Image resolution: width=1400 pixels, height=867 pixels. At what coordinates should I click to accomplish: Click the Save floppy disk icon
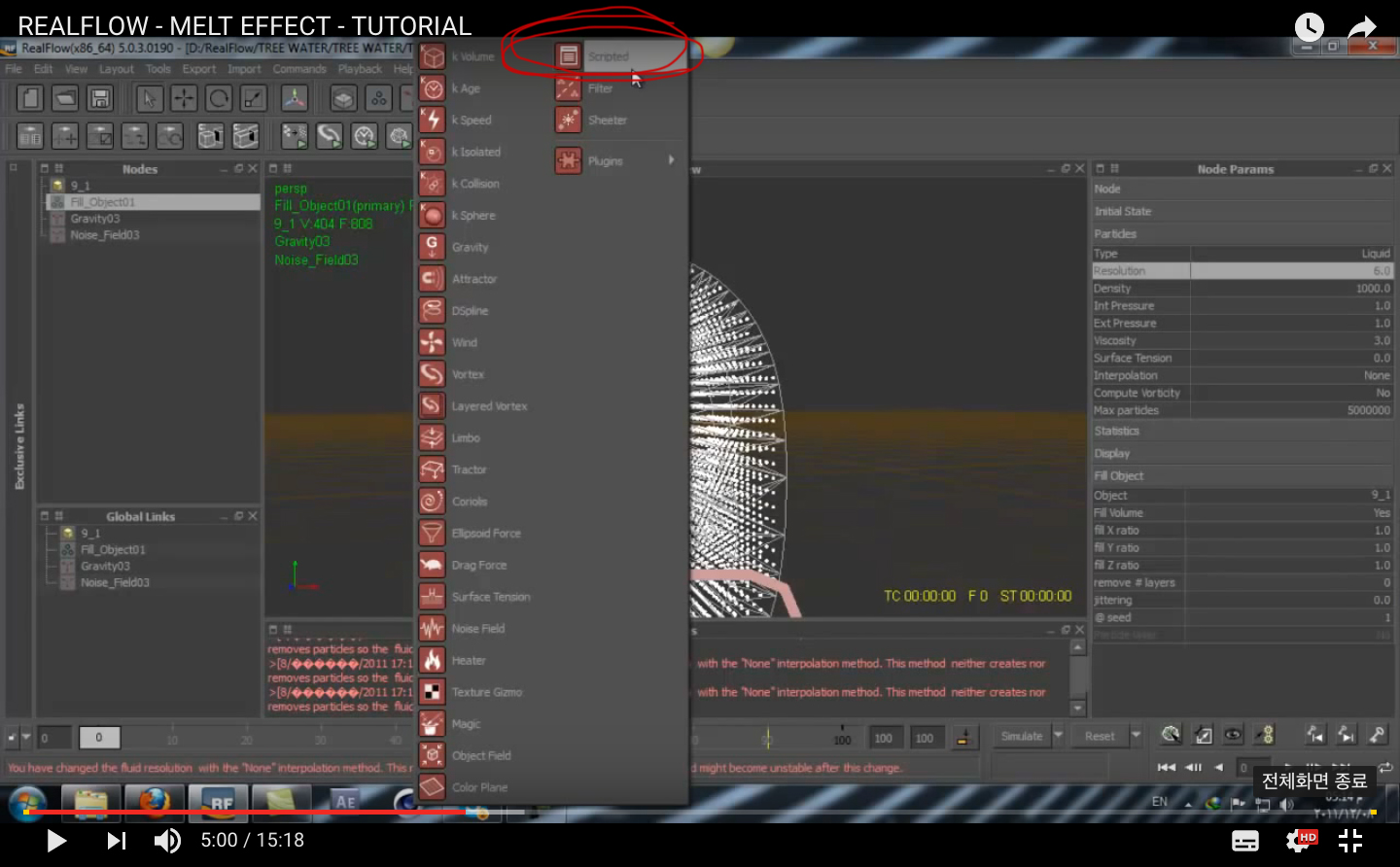[x=100, y=98]
